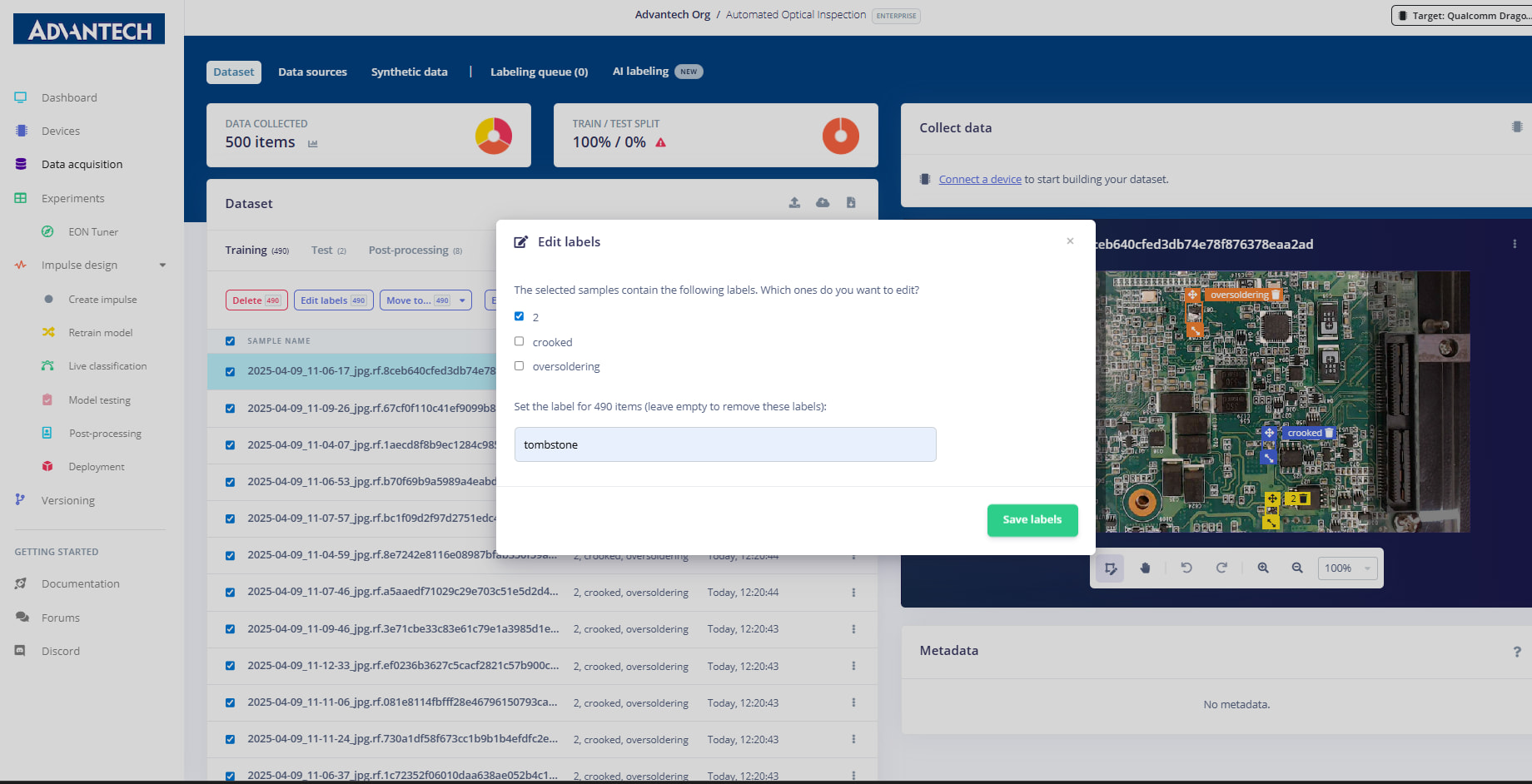Collapse the Impulse design sidebar section
This screenshot has height=784, width=1532.
pos(162,265)
